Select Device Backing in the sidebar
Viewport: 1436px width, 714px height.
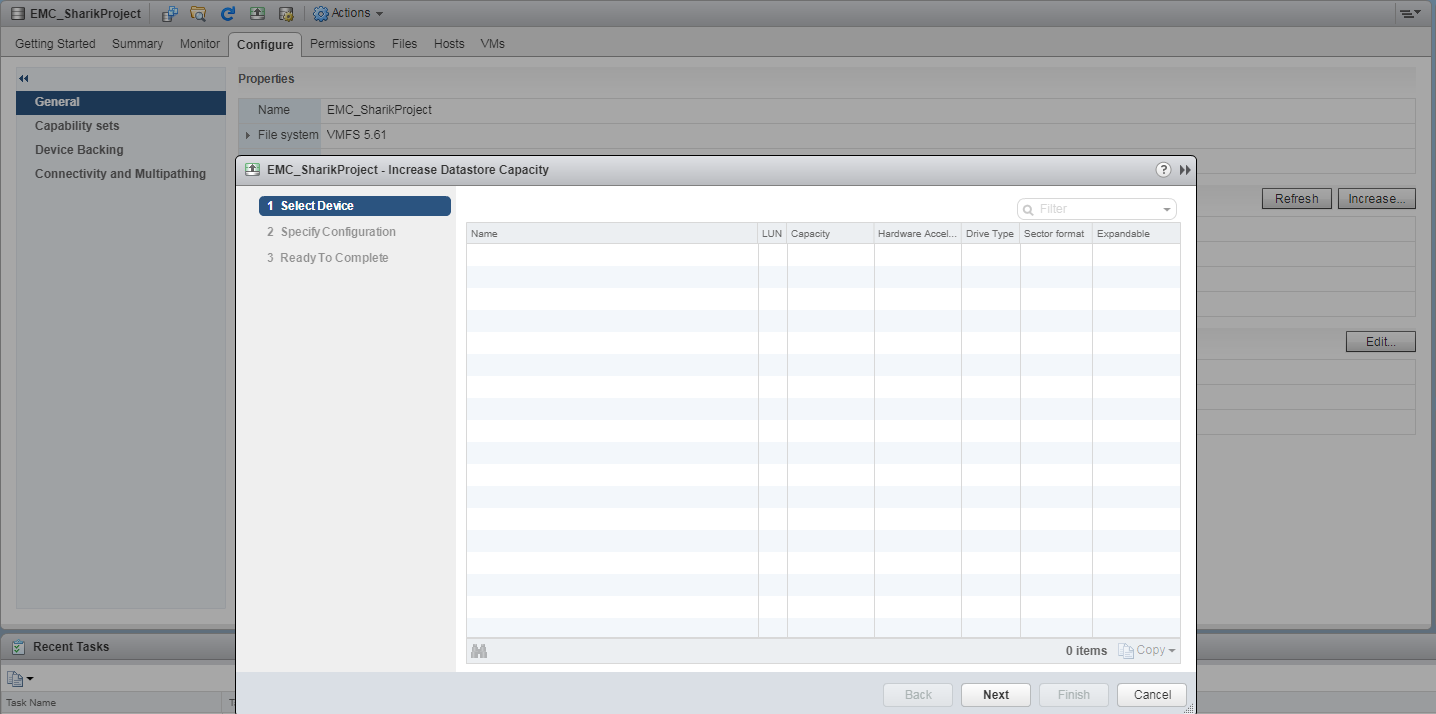pyautogui.click(x=79, y=149)
